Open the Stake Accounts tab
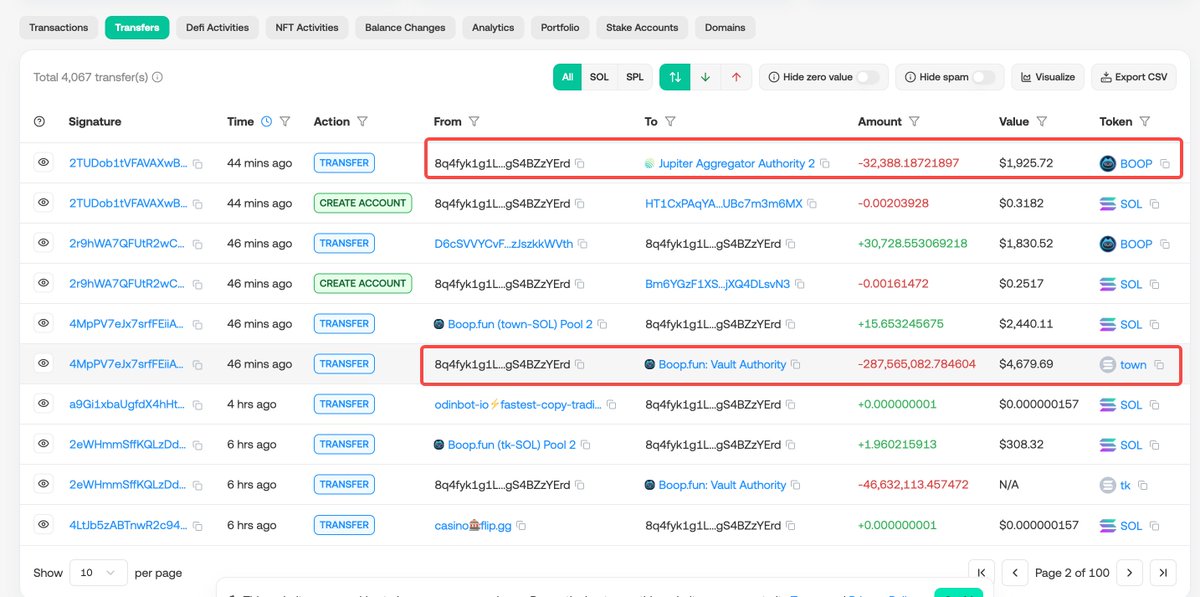 click(x=642, y=27)
